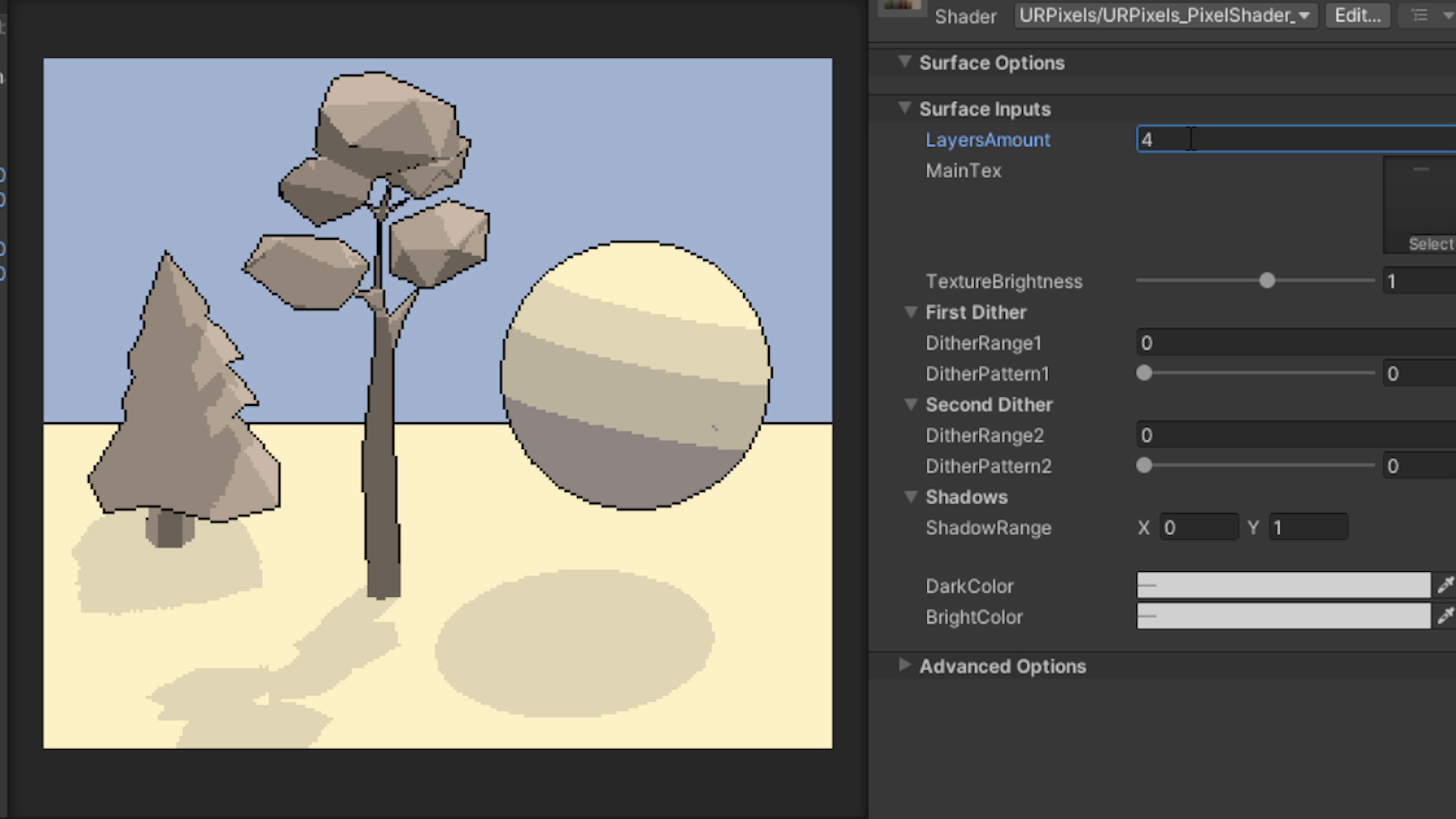The image size is (1456, 819).
Task: Collapse the Surface Inputs section
Action: [904, 108]
